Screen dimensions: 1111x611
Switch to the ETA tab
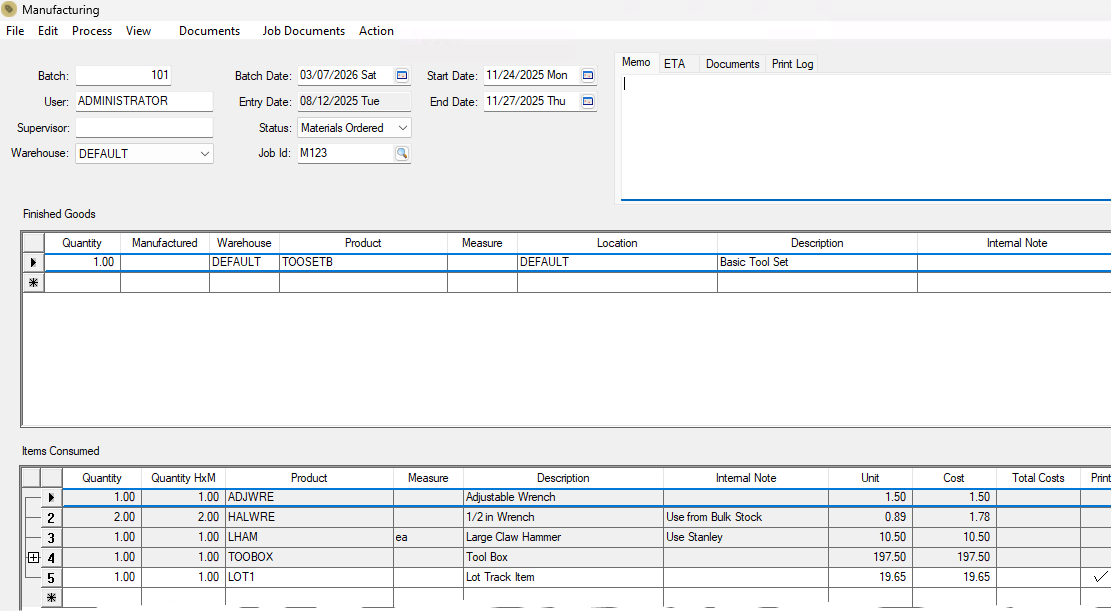(x=675, y=64)
